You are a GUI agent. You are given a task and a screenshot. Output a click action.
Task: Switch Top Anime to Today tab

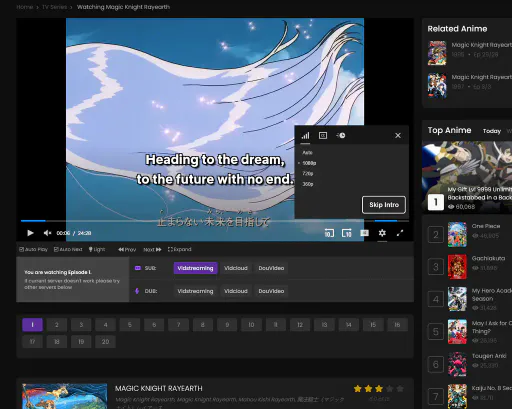(x=492, y=131)
